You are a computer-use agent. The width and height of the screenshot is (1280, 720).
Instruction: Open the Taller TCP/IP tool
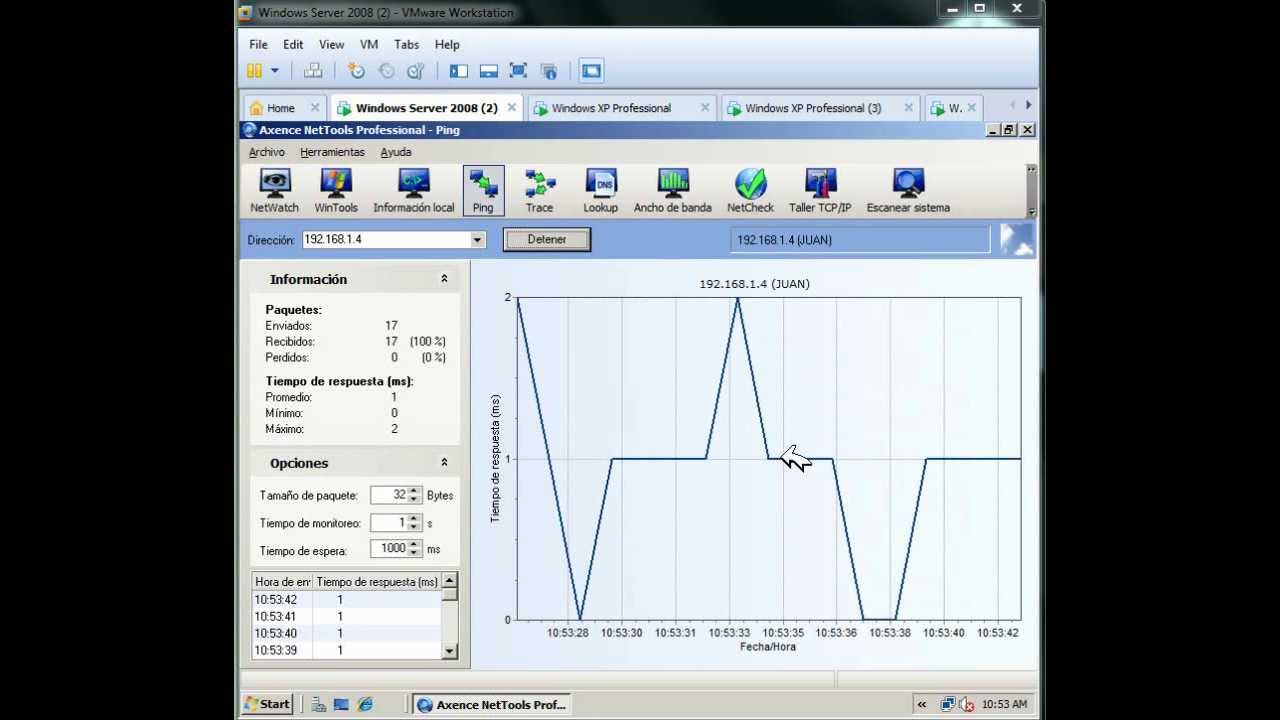[x=820, y=190]
